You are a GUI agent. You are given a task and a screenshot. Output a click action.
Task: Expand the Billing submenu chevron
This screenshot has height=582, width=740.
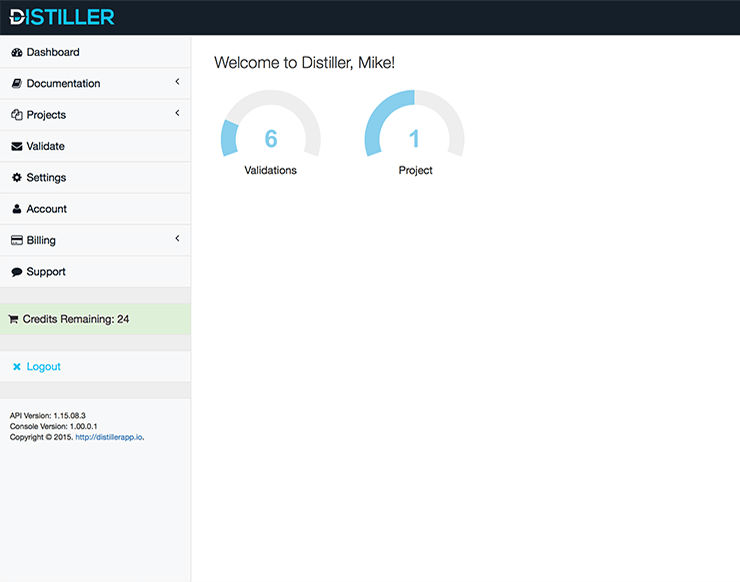tap(177, 238)
